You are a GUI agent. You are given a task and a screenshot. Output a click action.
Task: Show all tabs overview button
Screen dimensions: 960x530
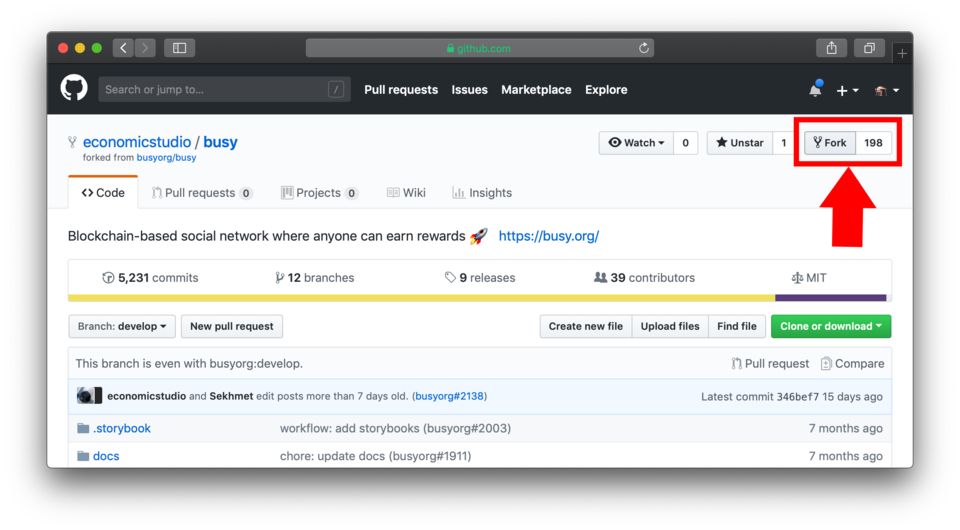click(869, 48)
